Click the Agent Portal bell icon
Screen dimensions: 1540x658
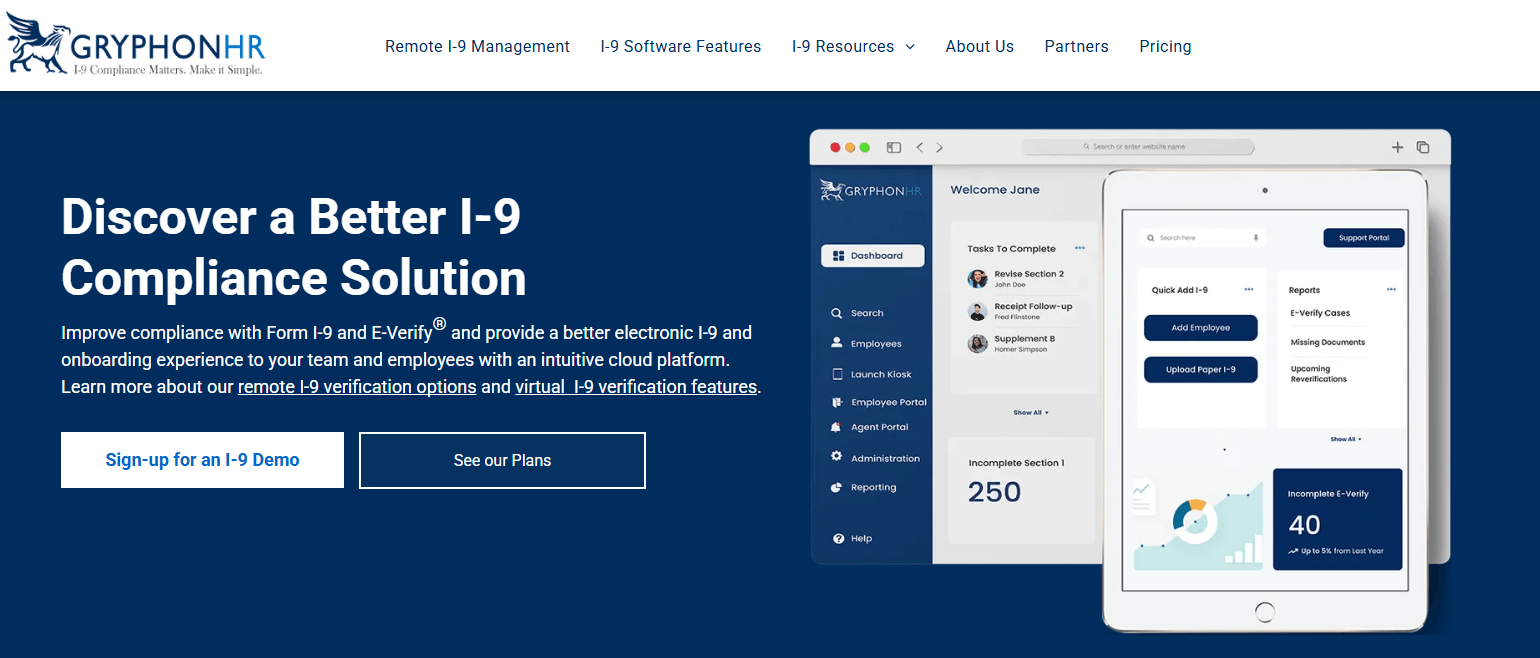click(837, 427)
